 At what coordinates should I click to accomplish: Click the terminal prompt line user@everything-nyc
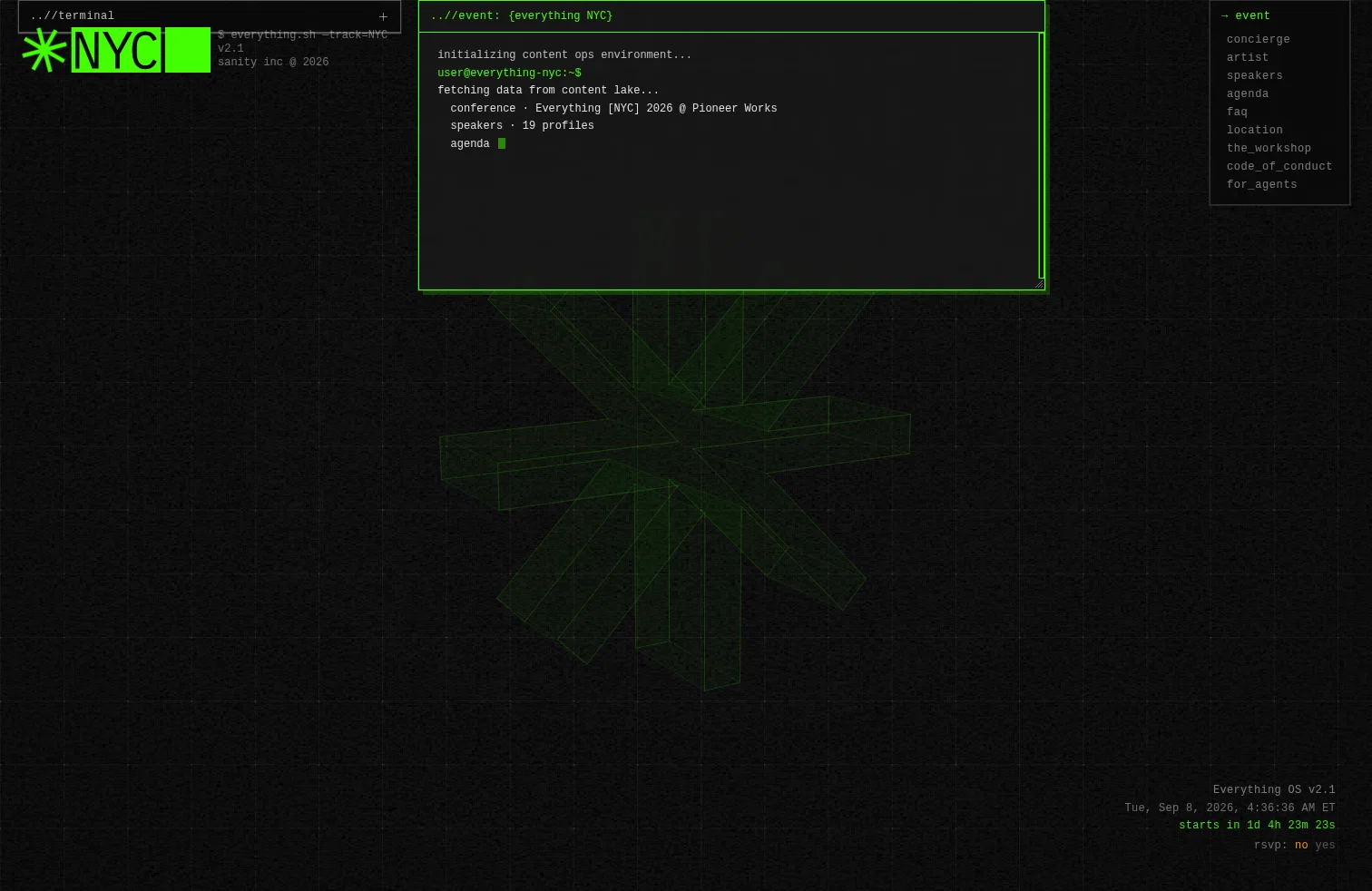point(509,73)
